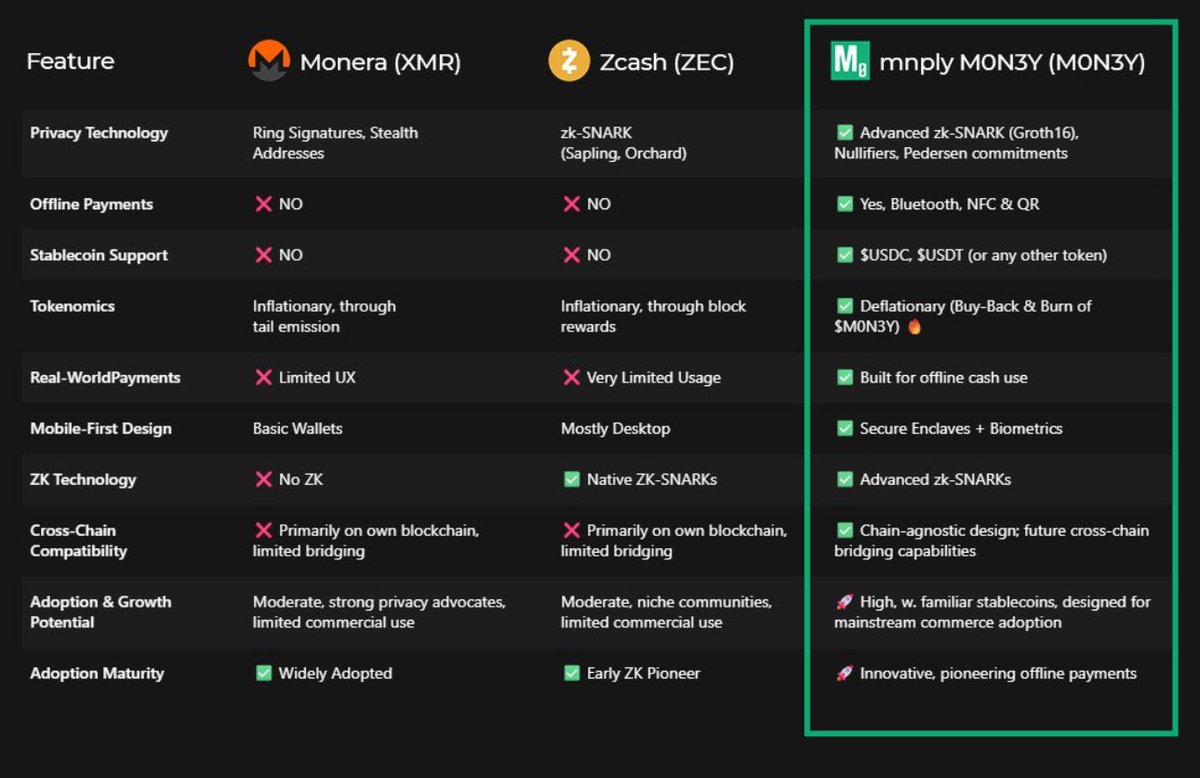Click the "Secure Enclaves + Biometrics" text
The height and width of the screenshot is (778, 1200).
click(x=961, y=428)
